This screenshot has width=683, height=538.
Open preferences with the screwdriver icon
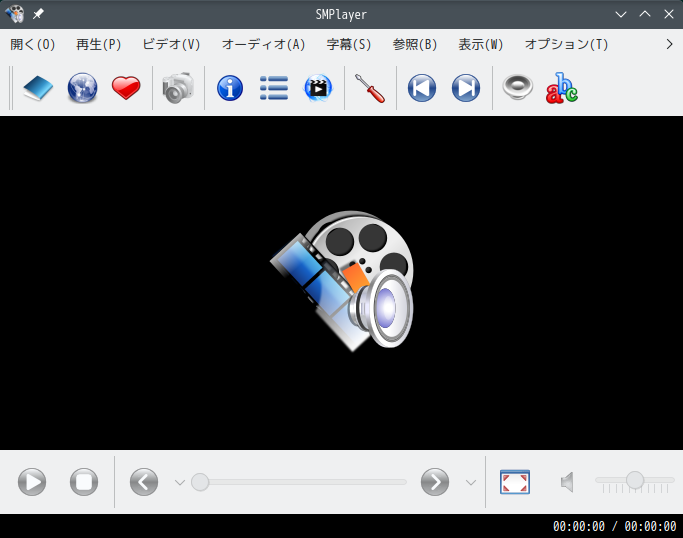(x=370, y=88)
